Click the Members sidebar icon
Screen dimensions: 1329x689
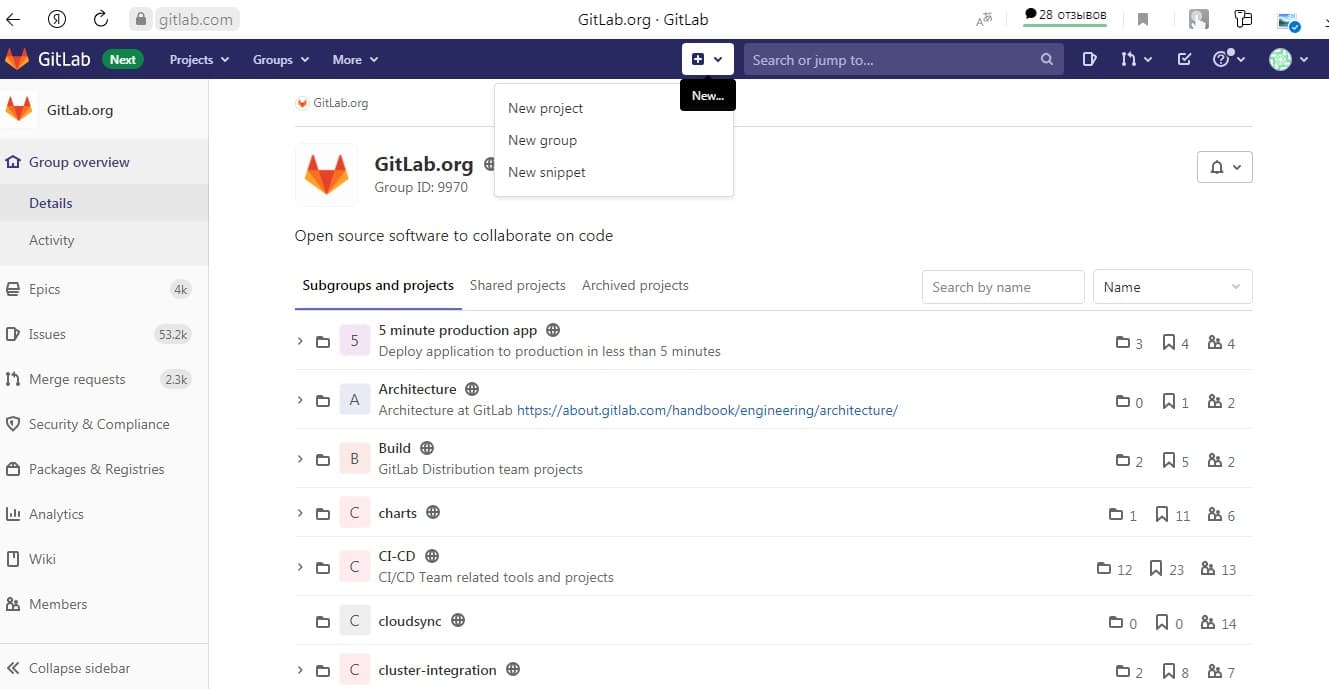pos(13,604)
